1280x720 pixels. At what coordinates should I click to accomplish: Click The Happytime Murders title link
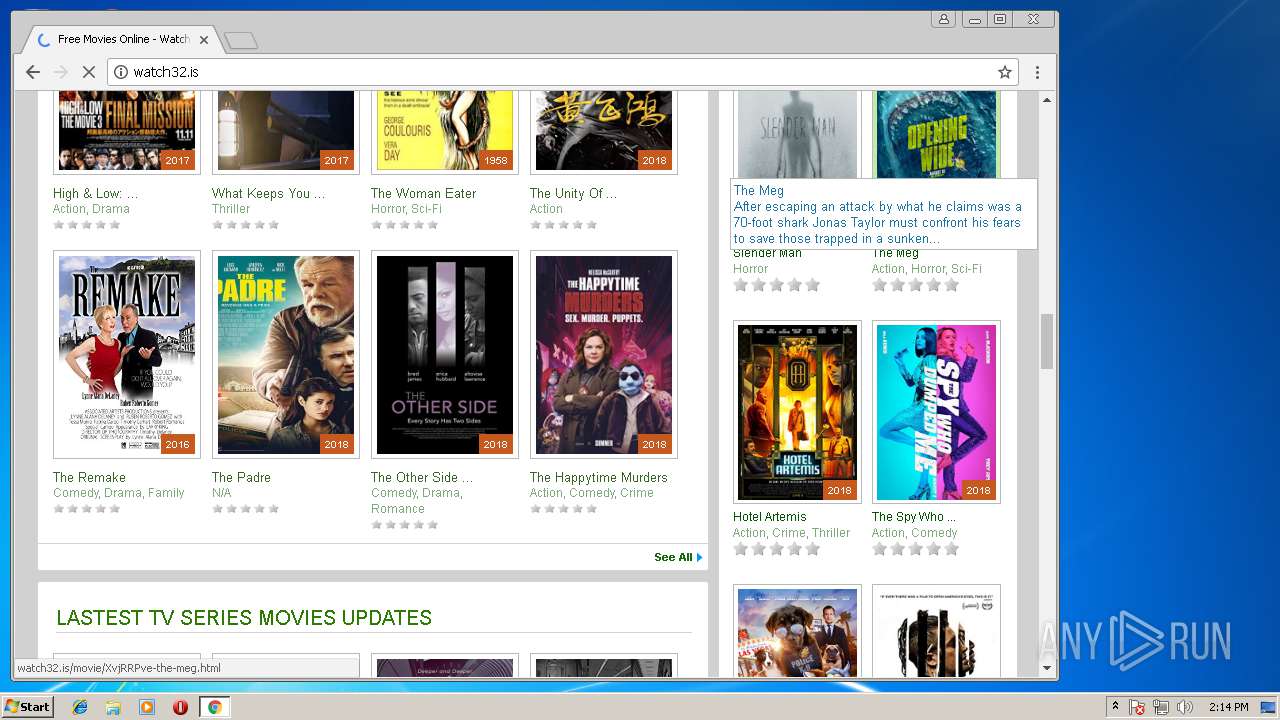coord(598,477)
